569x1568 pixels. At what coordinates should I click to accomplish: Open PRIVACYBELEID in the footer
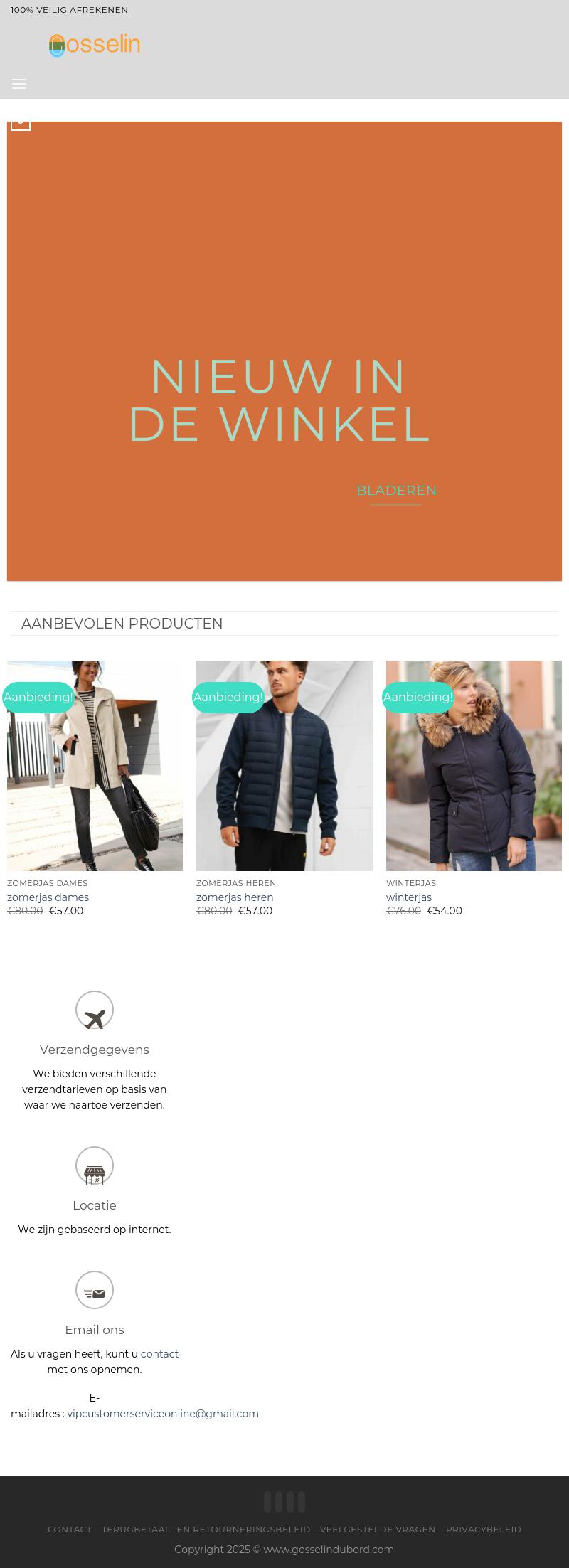click(484, 1529)
